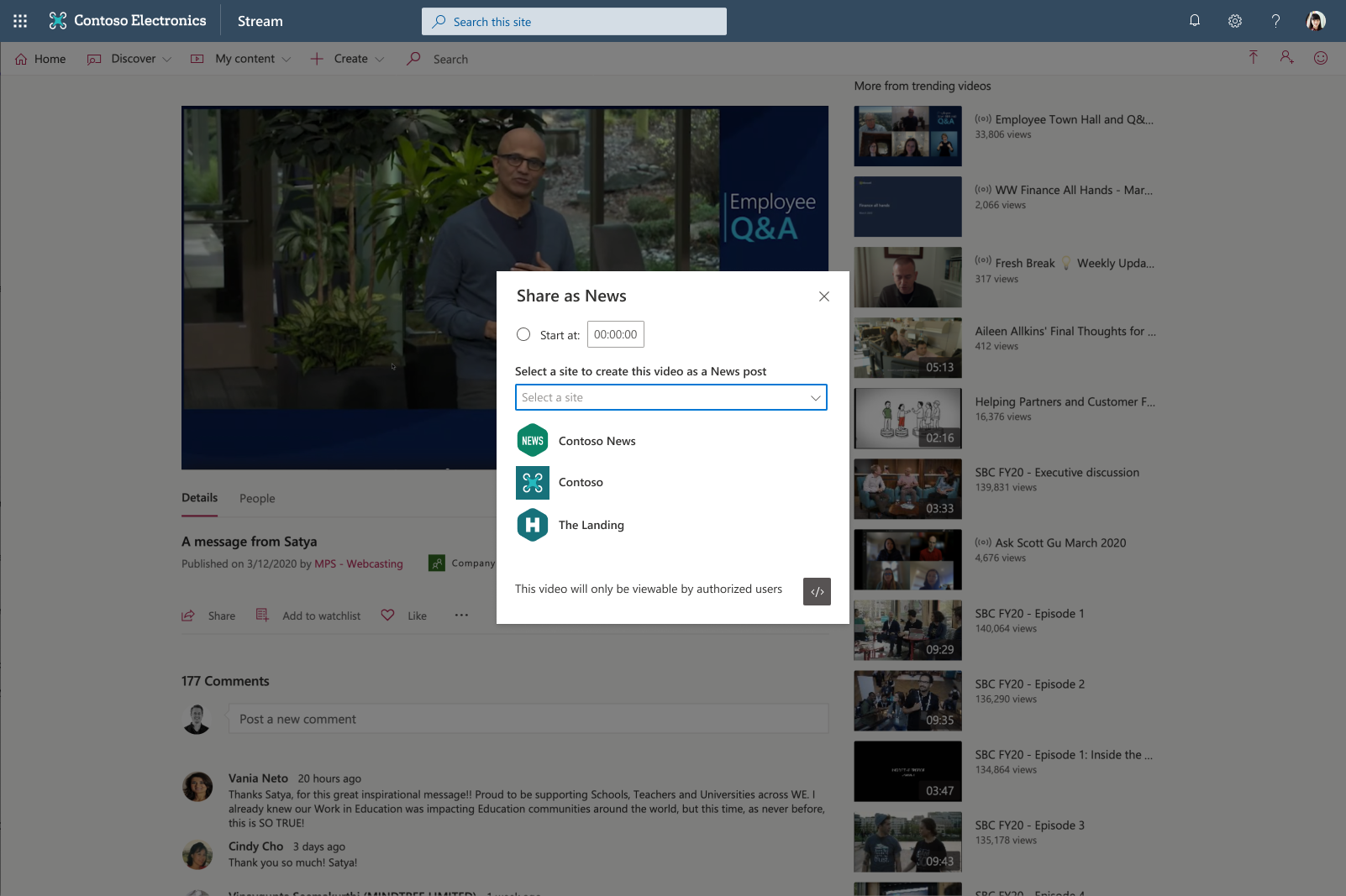The width and height of the screenshot is (1346, 896).
Task: Click Vania Neto's avatar
Action: 197,787
